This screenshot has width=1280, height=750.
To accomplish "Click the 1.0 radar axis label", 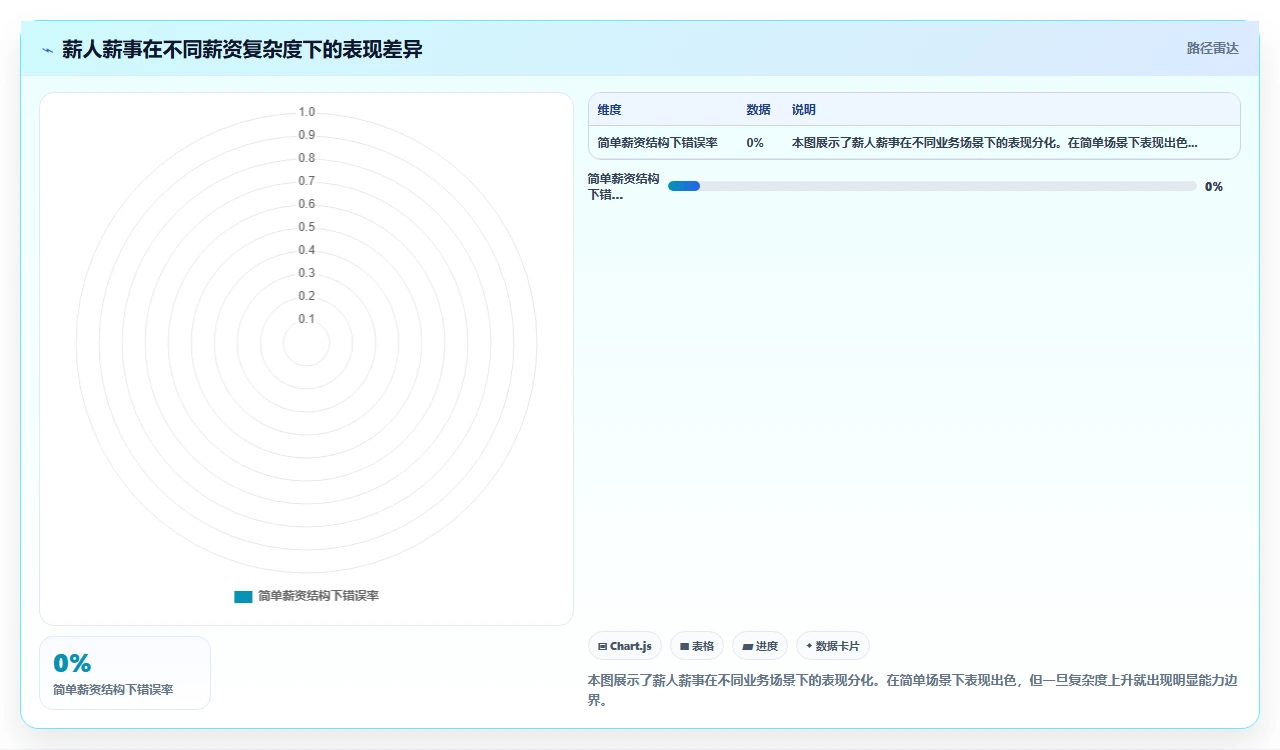I will pyautogui.click(x=306, y=112).
